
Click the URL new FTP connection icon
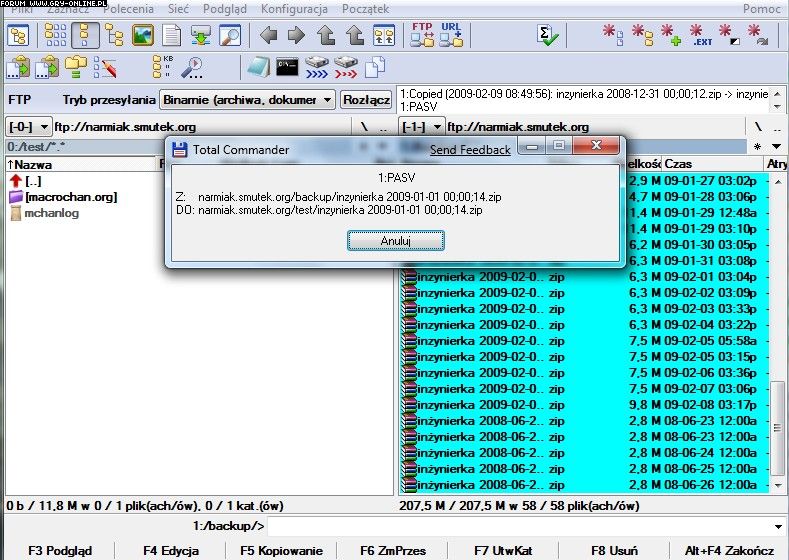[x=452, y=35]
